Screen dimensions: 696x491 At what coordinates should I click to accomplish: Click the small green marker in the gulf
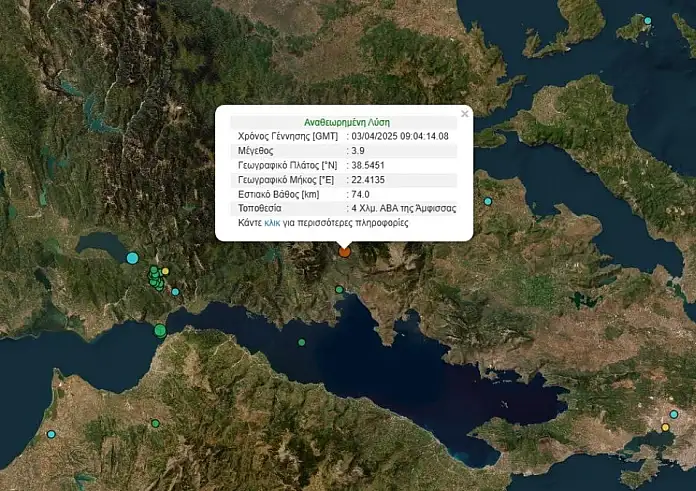[301, 342]
